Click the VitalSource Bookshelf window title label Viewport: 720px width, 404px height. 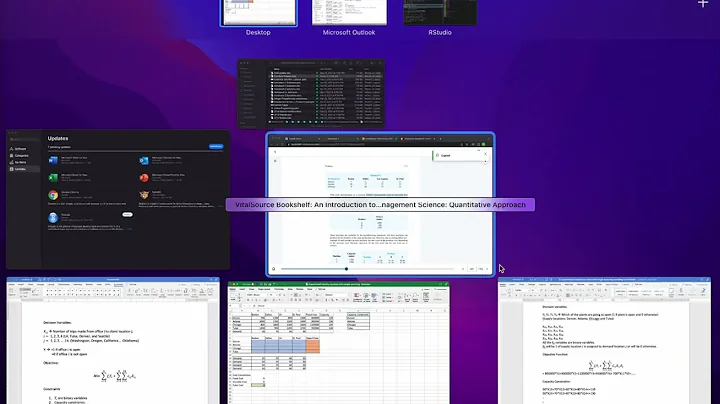380,205
